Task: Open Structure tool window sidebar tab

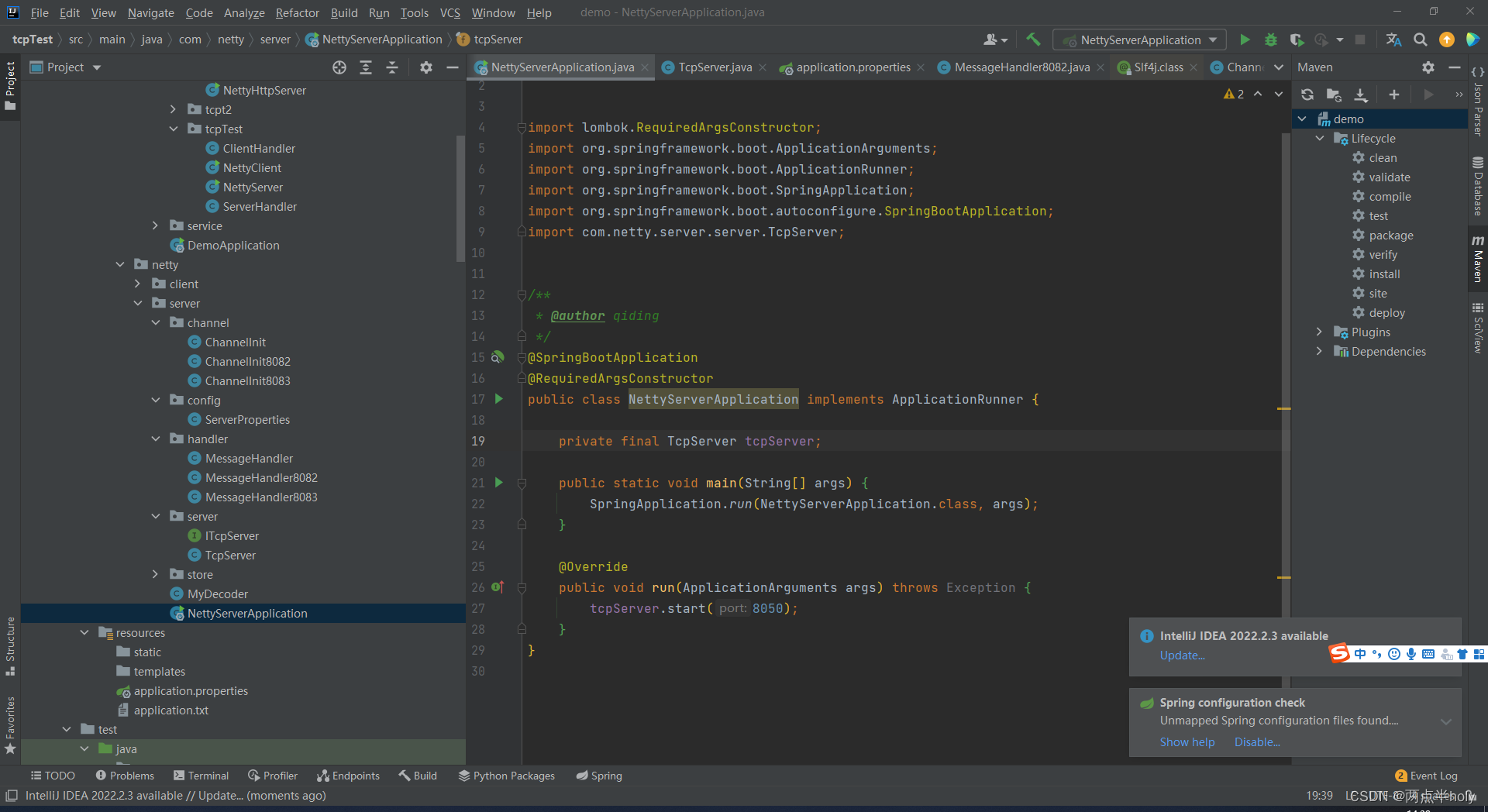Action: (10, 645)
